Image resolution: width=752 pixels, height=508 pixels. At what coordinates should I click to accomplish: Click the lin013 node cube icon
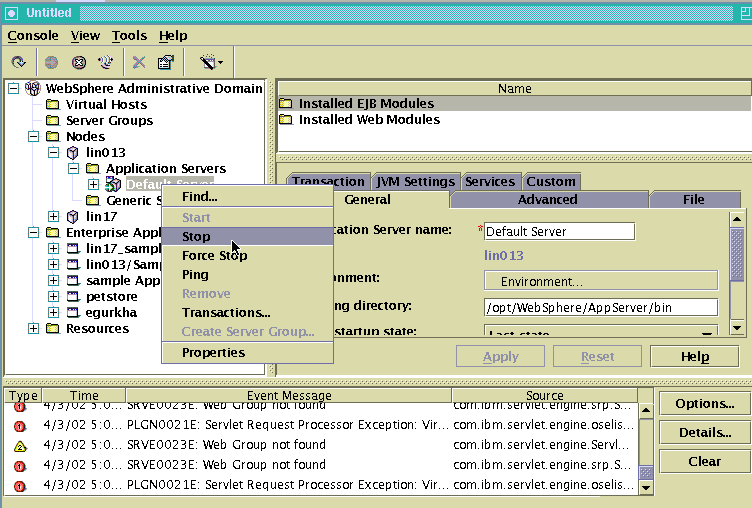[72, 153]
